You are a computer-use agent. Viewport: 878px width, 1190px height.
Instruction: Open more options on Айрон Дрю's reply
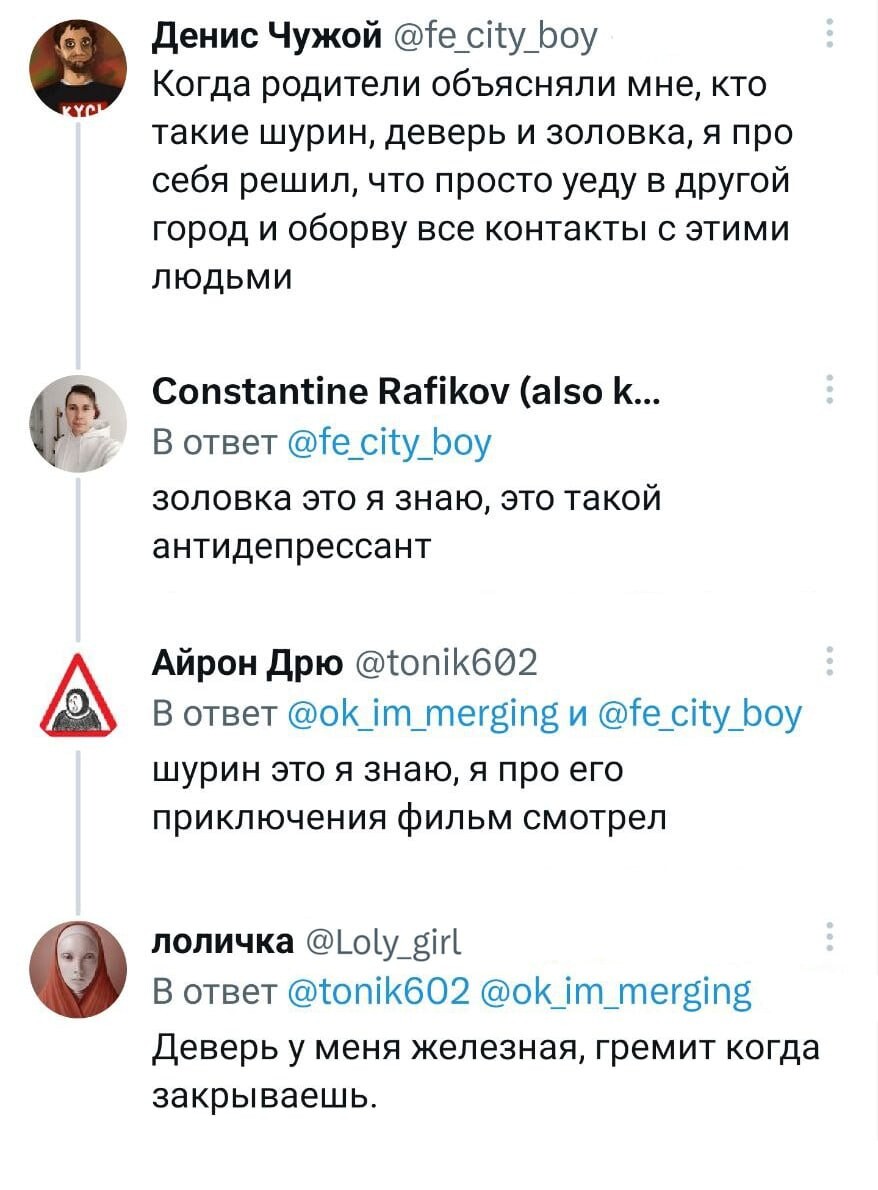pos(829,661)
